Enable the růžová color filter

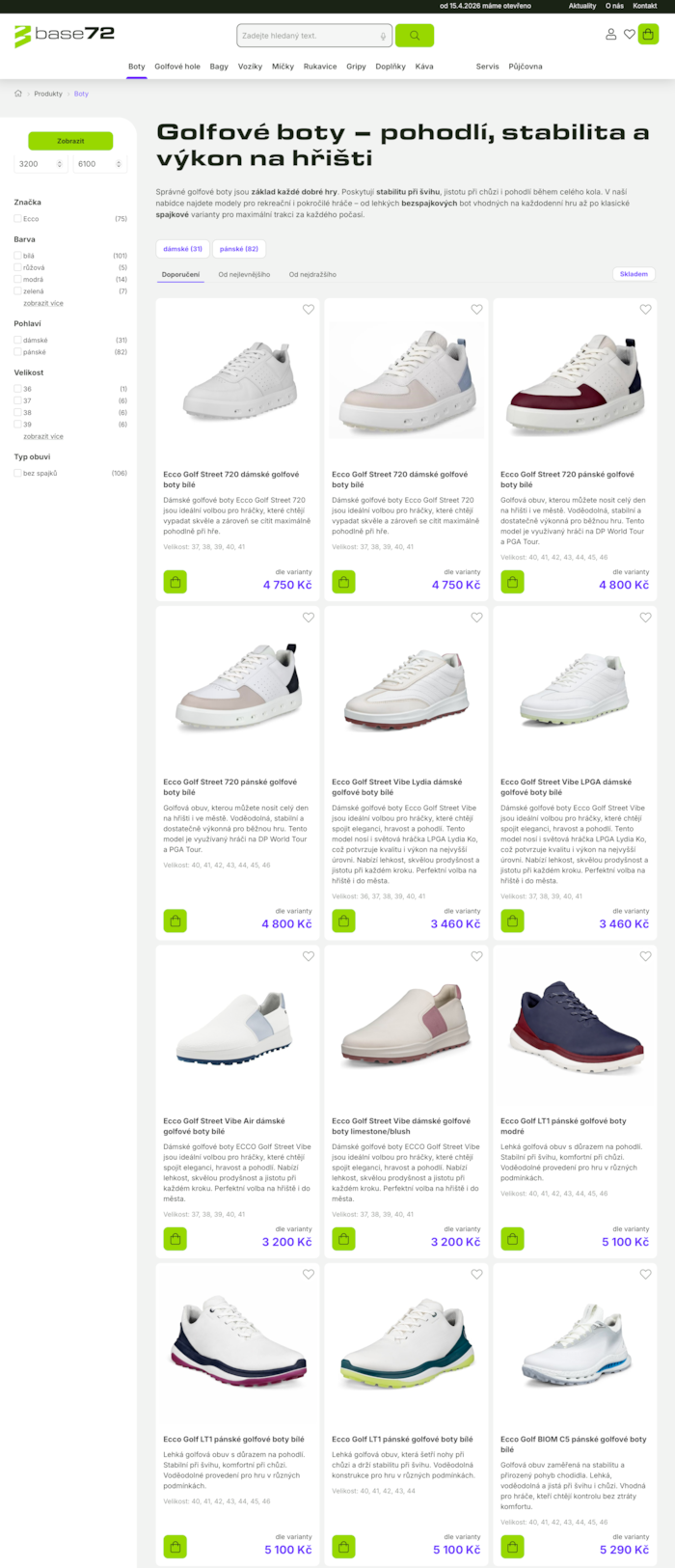17,267
